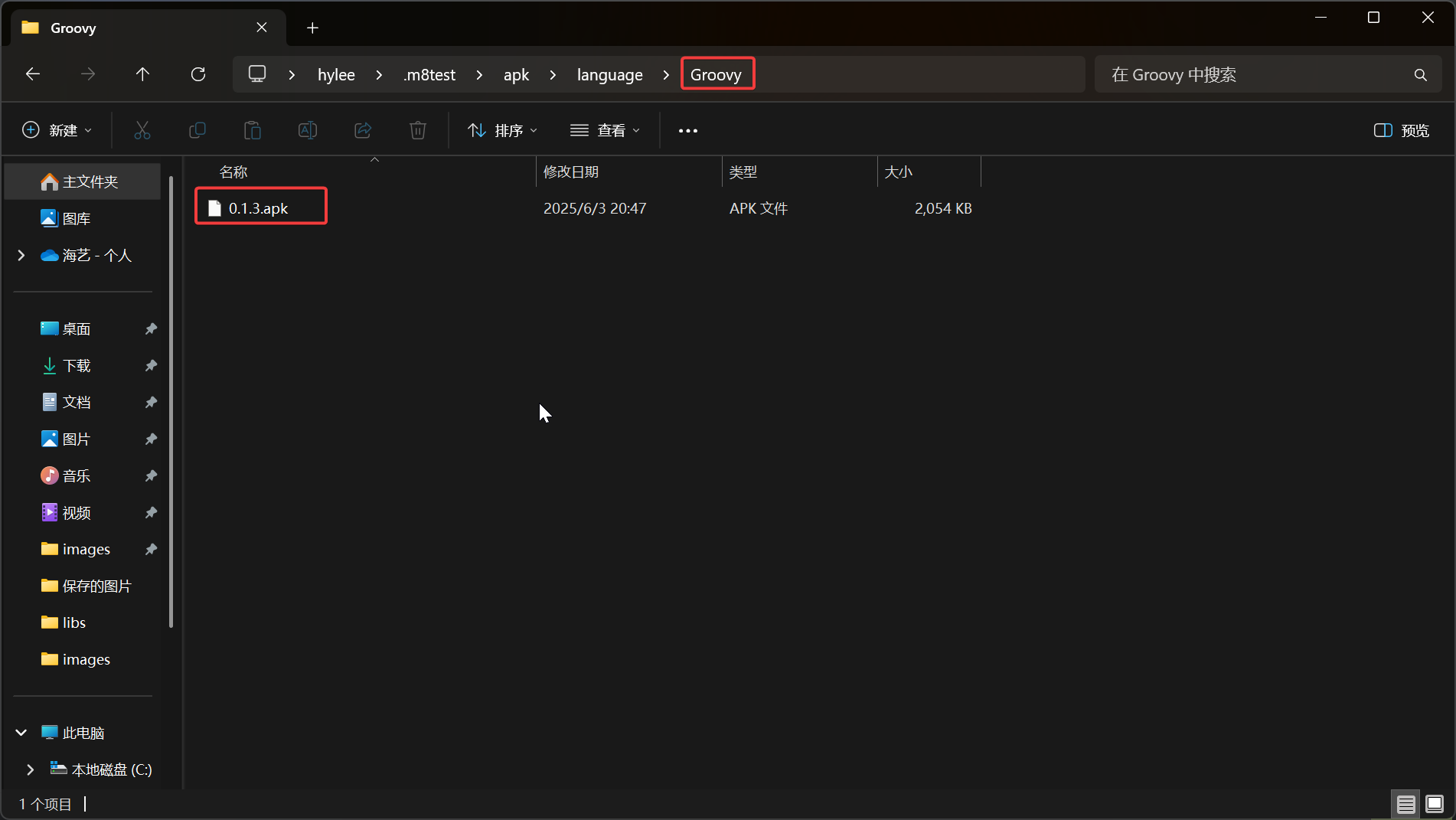Click the Copy icon in toolbar

tap(198, 130)
